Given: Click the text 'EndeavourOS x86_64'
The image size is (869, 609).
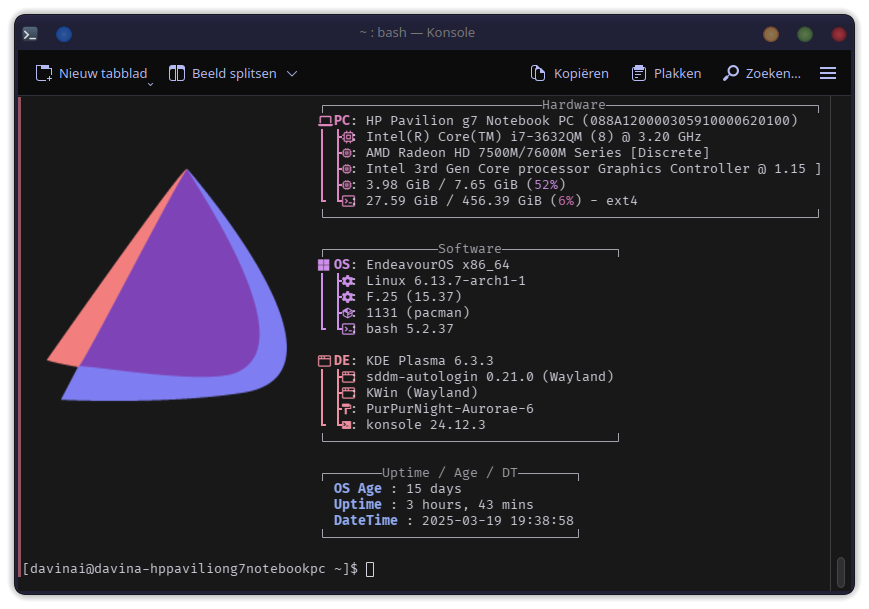Looking at the screenshot, I should [x=438, y=265].
